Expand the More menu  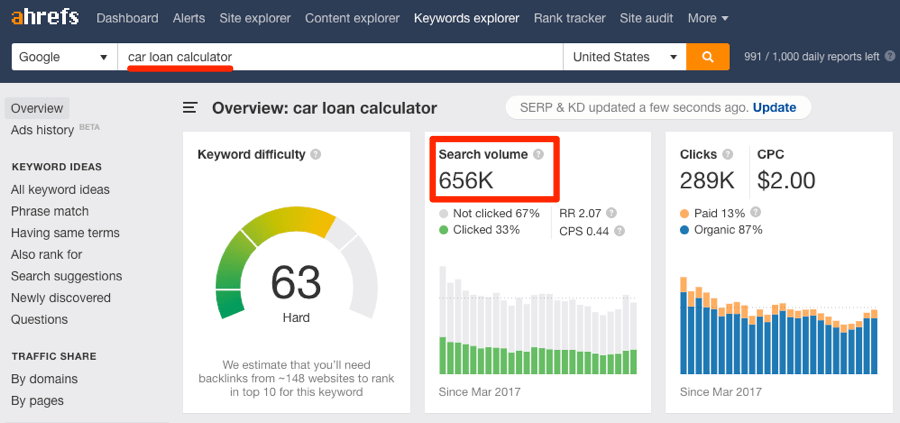(x=708, y=18)
